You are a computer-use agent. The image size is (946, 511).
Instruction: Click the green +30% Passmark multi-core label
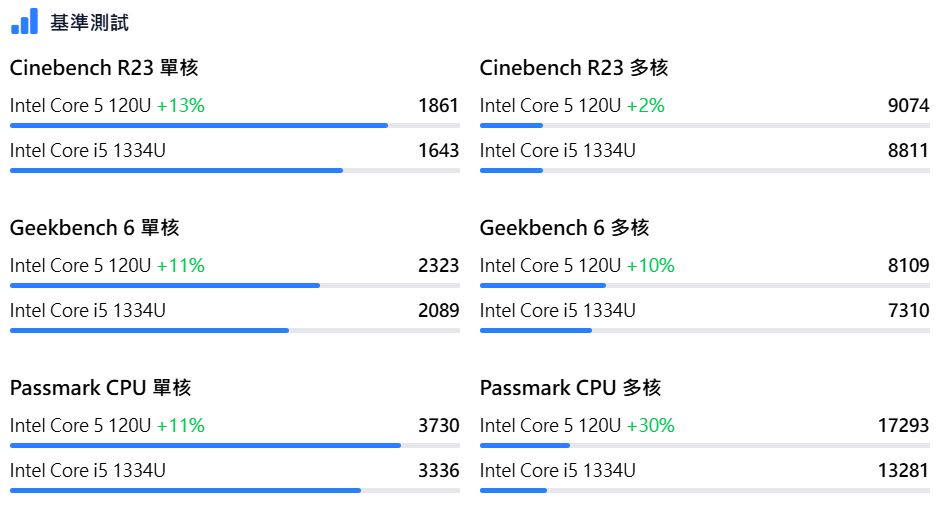pos(651,425)
